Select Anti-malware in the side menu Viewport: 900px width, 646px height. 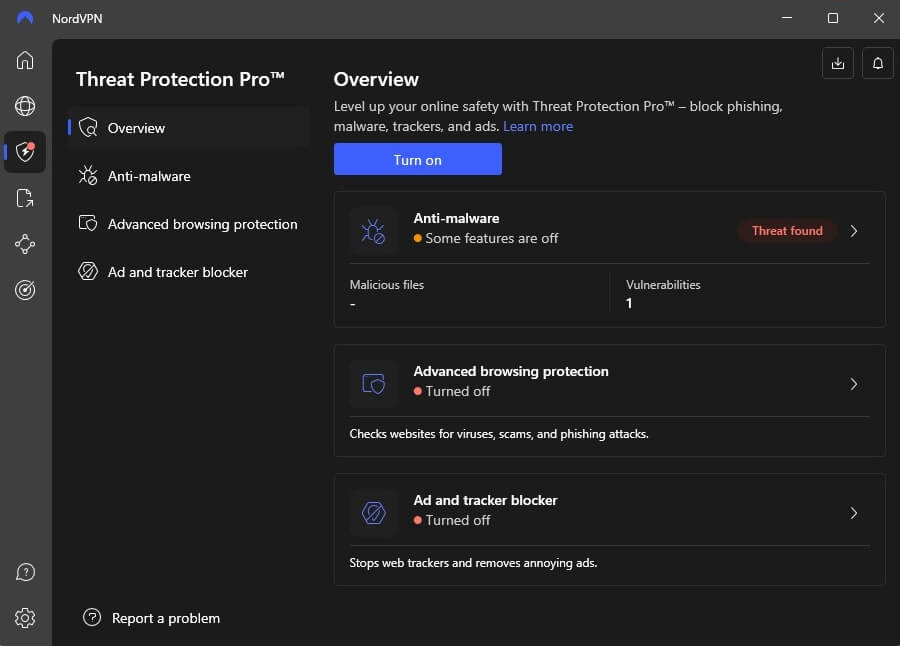[188, 176]
